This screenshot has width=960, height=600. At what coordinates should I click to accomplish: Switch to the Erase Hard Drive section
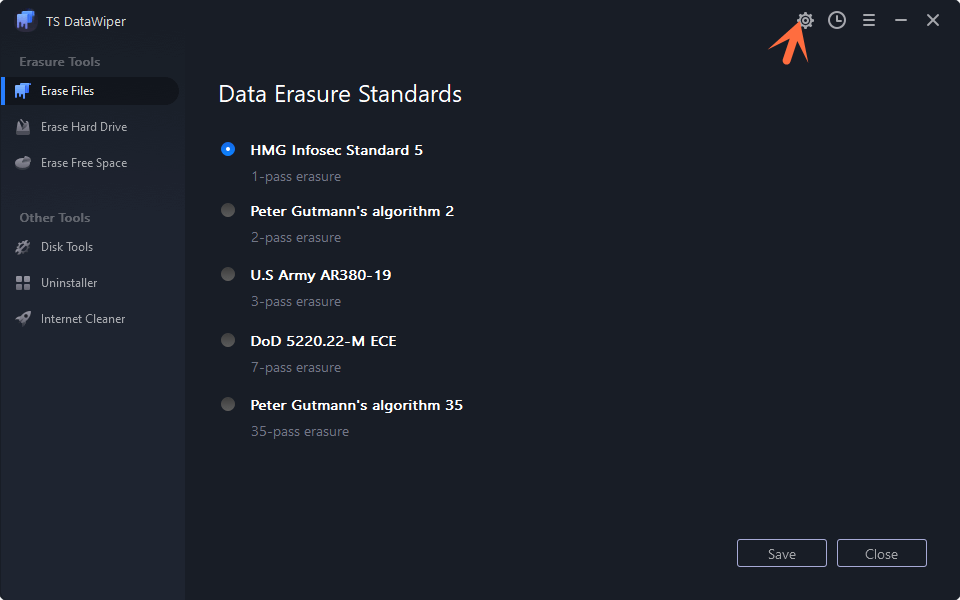84,127
